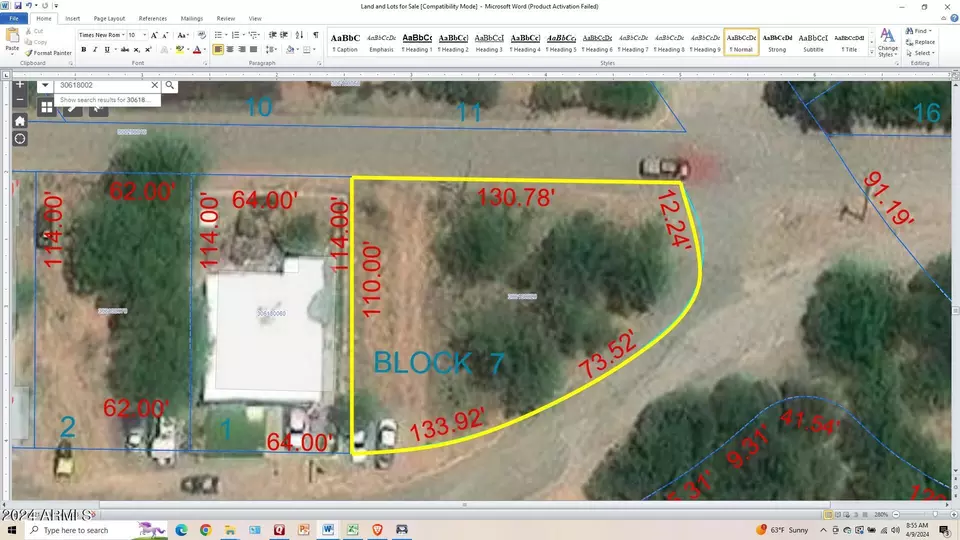
Task: Click the Format Painter tool
Action: coord(48,53)
